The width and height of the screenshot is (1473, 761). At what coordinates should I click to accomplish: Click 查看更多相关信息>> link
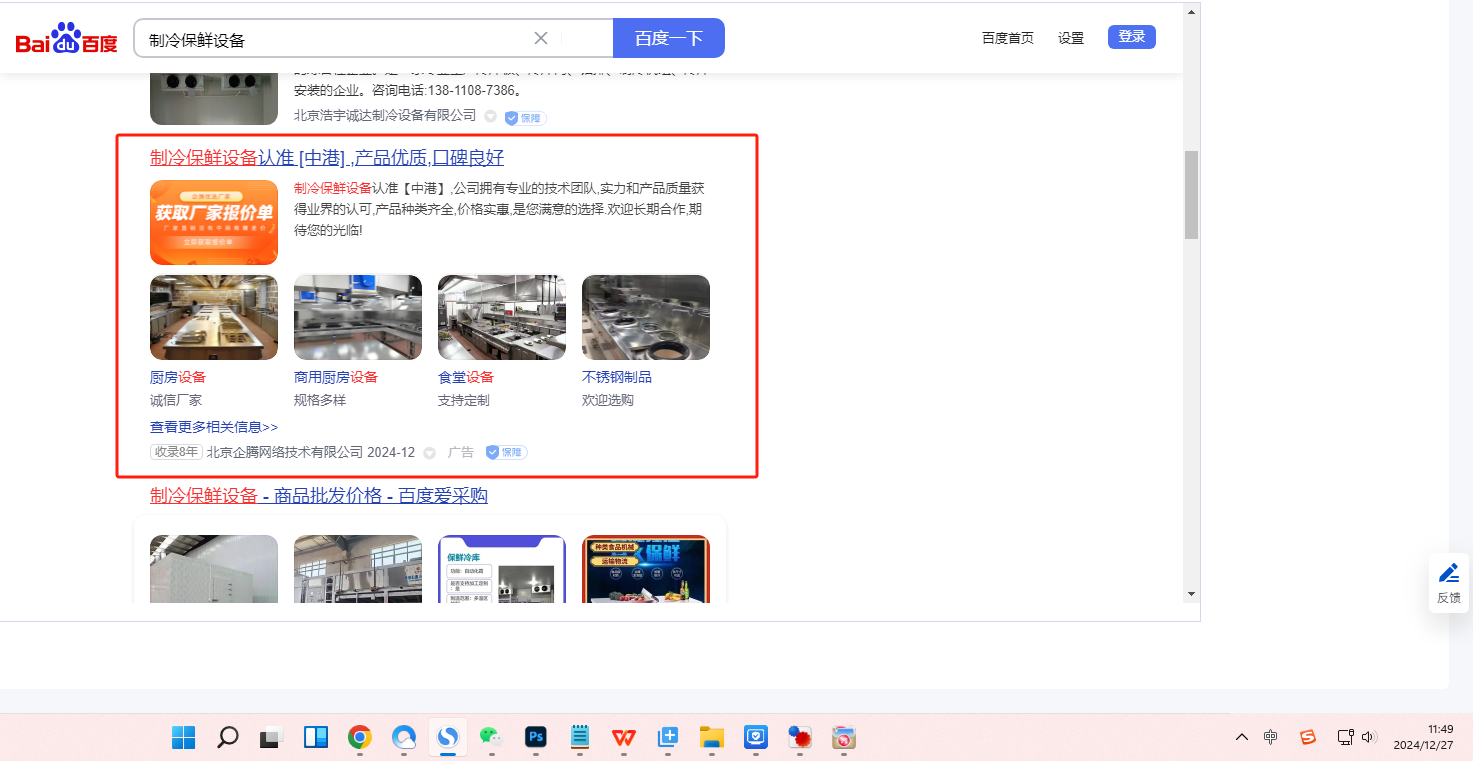pyautogui.click(x=214, y=427)
